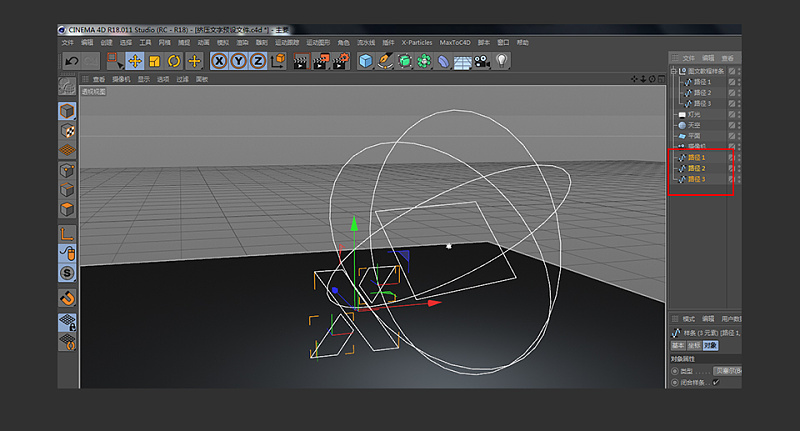
Task: Open the X-Particles menu
Action: tap(416, 43)
